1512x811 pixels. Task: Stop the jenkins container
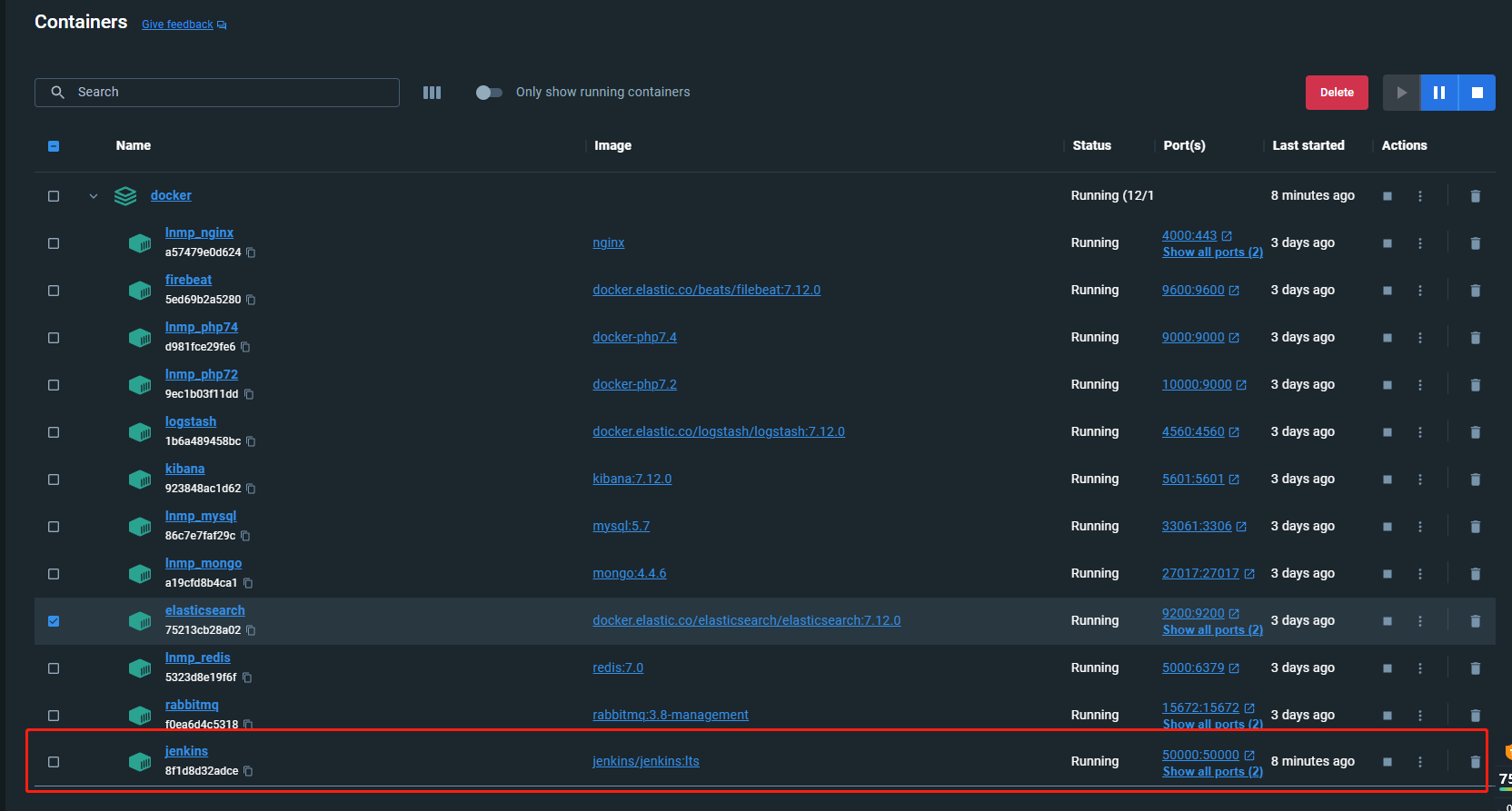[x=1388, y=762]
